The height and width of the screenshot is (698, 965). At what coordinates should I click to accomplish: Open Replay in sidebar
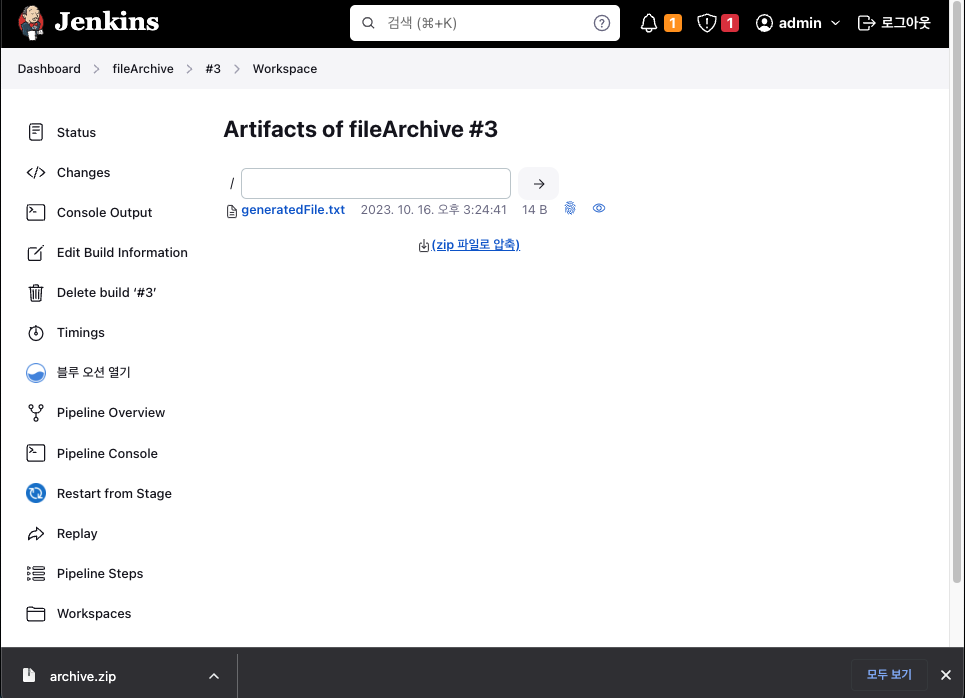(x=77, y=534)
